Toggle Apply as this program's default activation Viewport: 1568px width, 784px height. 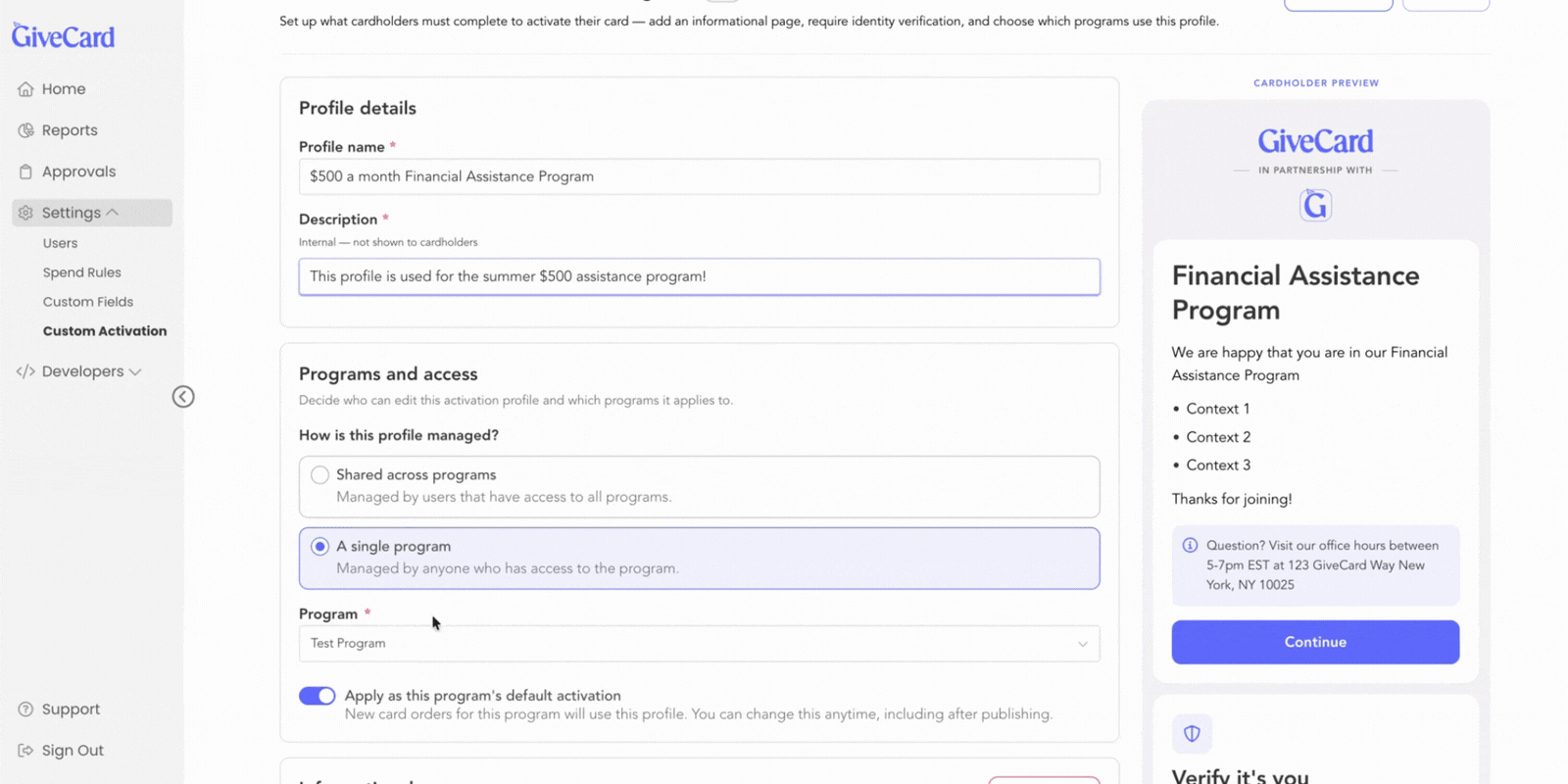(317, 696)
